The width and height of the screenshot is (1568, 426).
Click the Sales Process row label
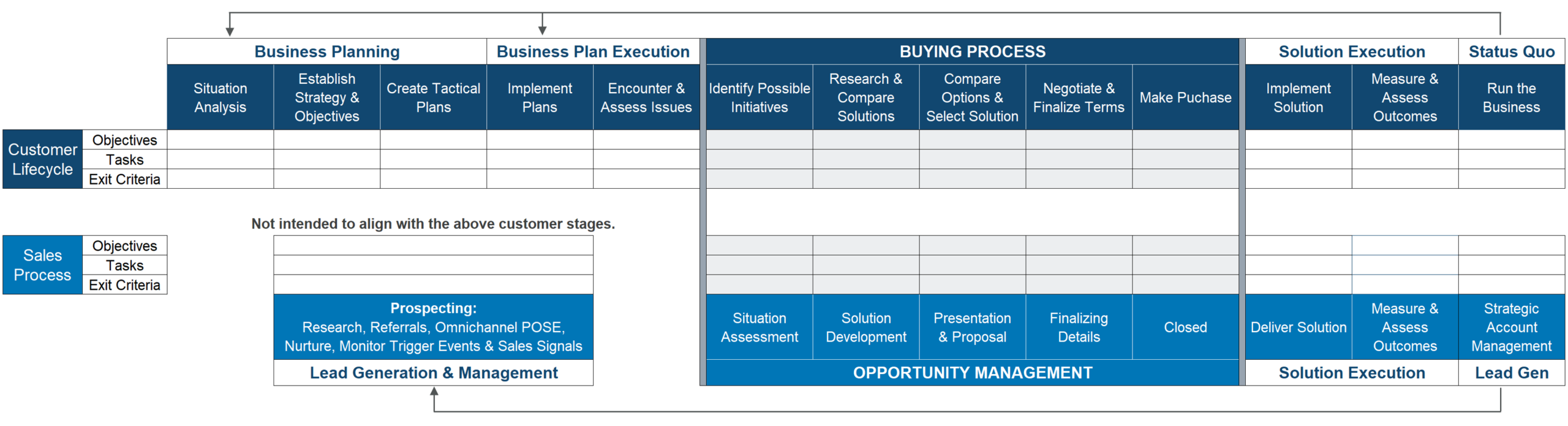point(42,265)
